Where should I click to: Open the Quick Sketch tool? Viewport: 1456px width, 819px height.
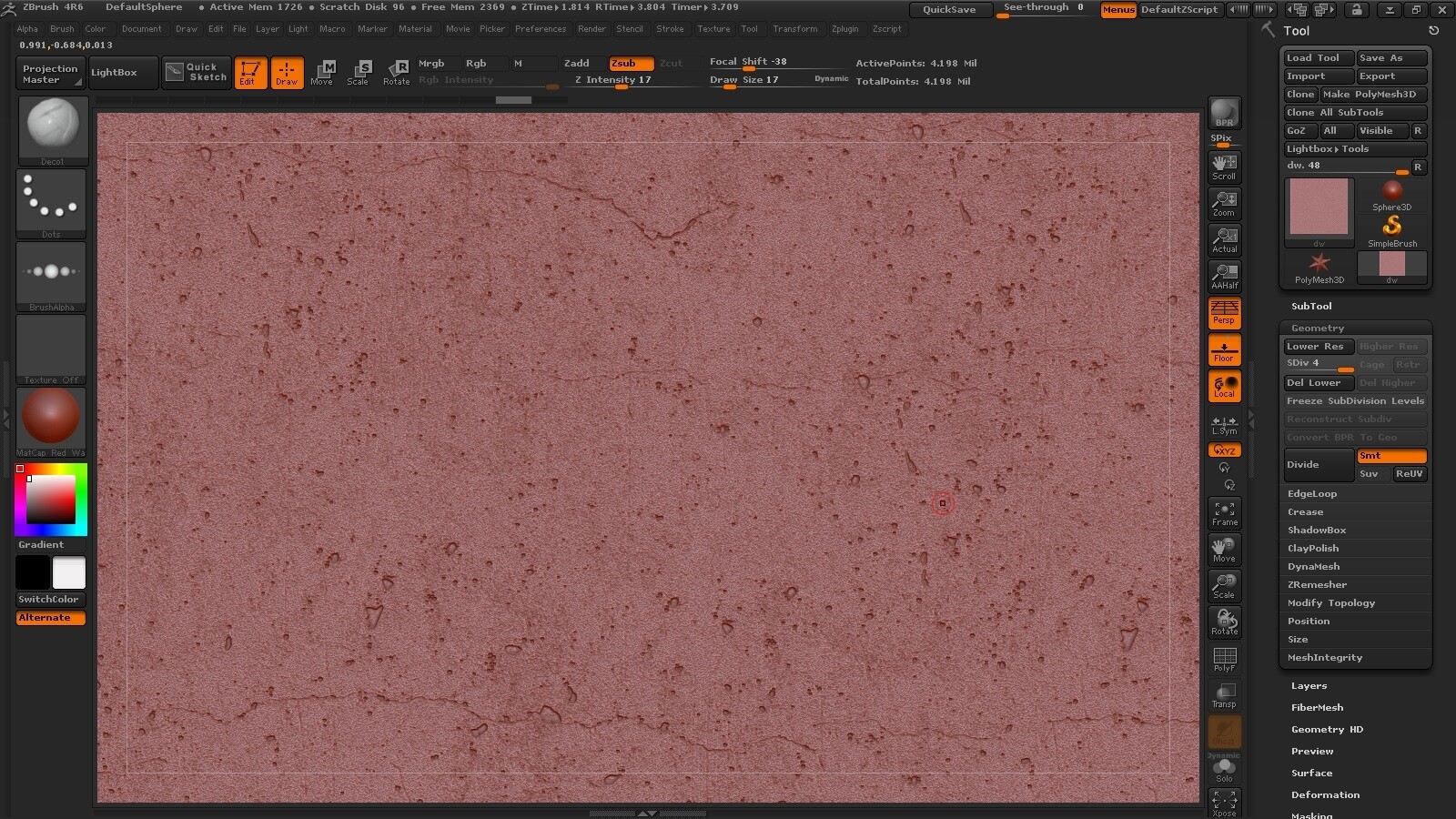[x=197, y=73]
